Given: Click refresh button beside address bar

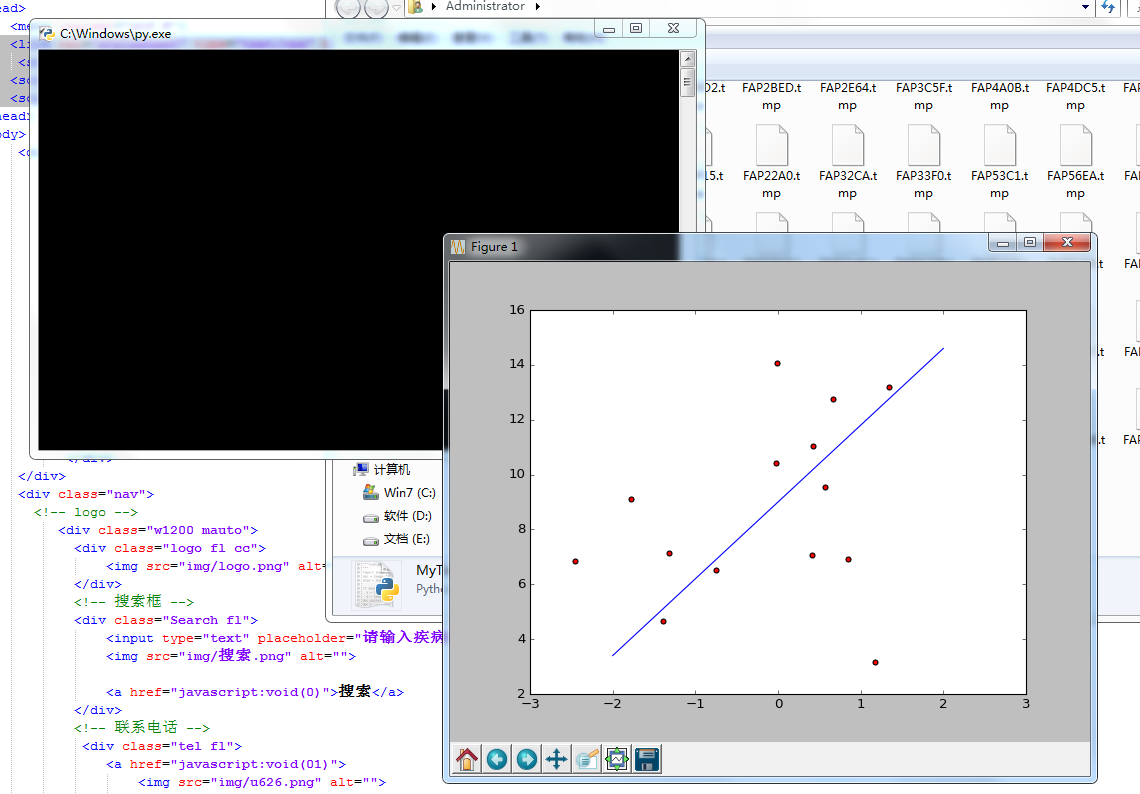Looking at the screenshot, I should pyautogui.click(x=1109, y=7).
